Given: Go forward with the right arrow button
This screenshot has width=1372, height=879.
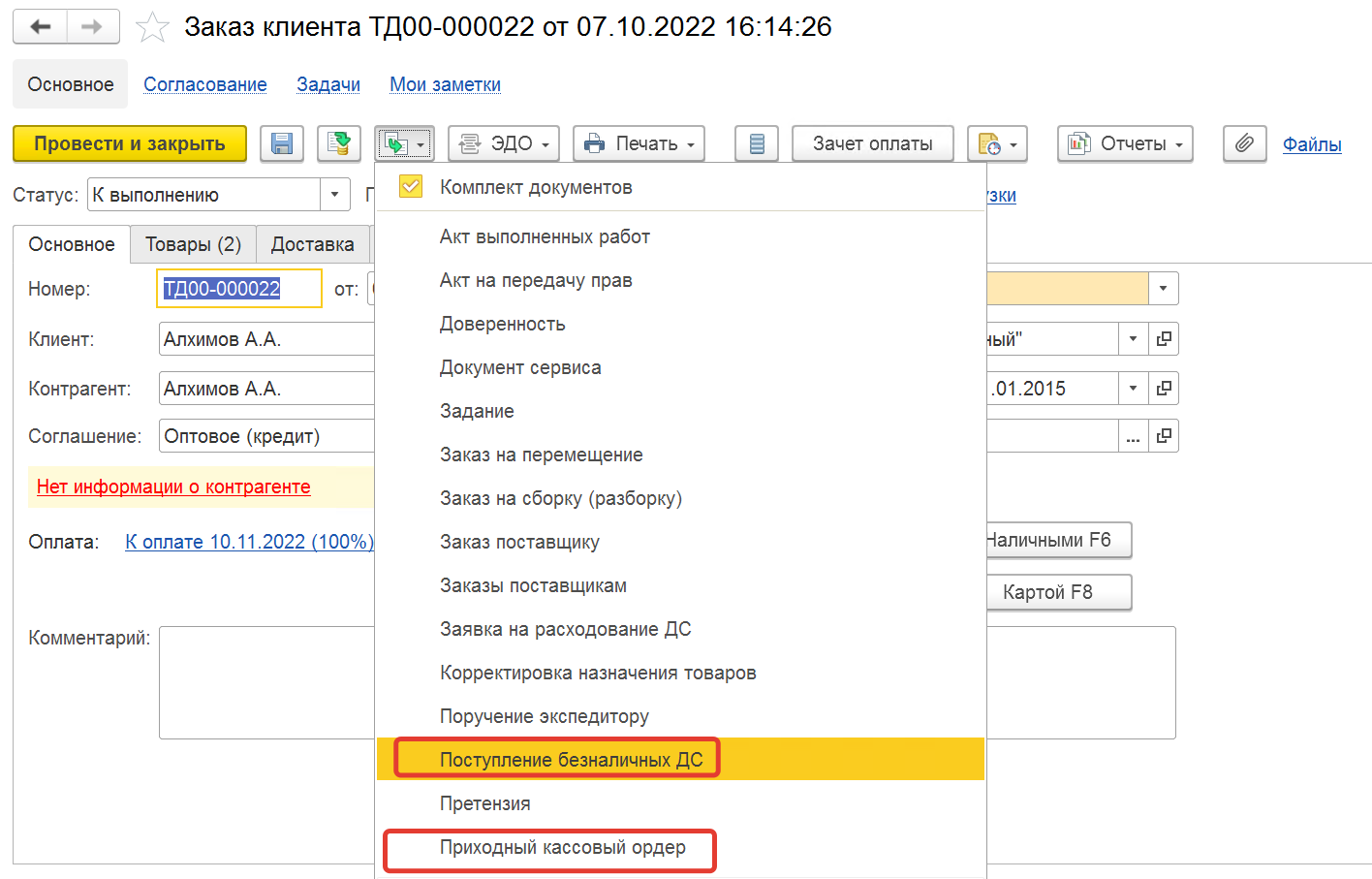Looking at the screenshot, I should tap(93, 27).
